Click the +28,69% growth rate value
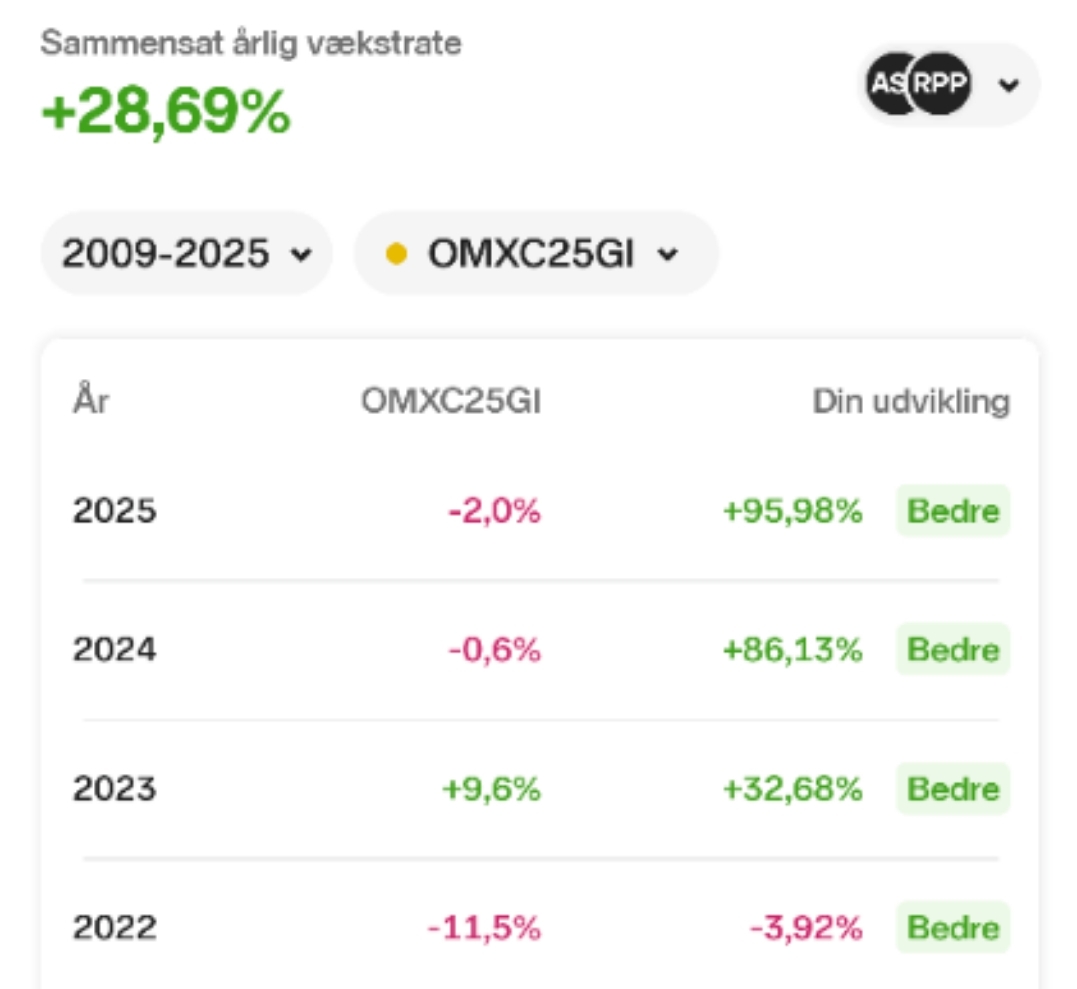 click(x=166, y=111)
